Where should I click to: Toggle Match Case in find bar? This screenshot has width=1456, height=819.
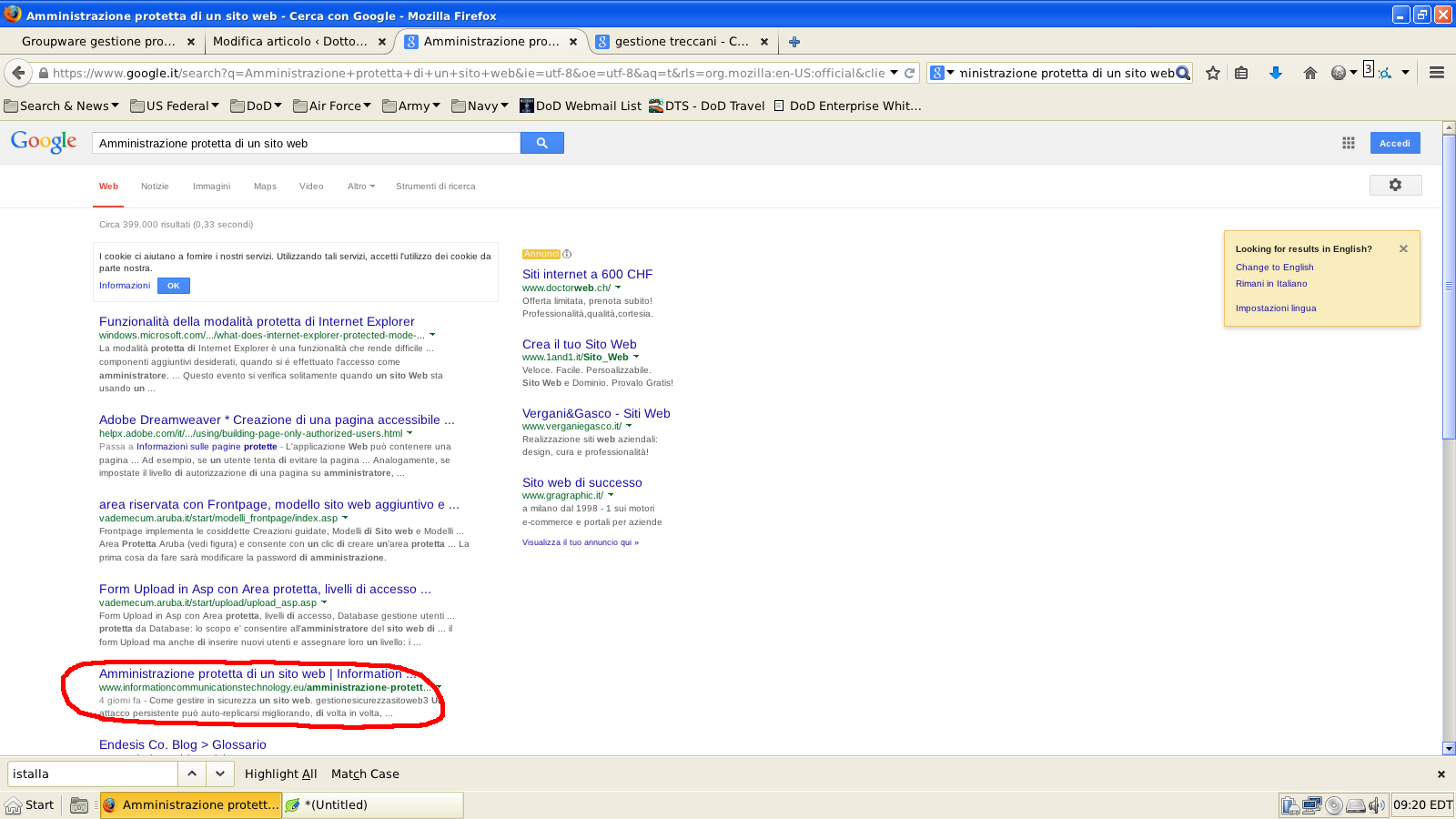(x=365, y=773)
